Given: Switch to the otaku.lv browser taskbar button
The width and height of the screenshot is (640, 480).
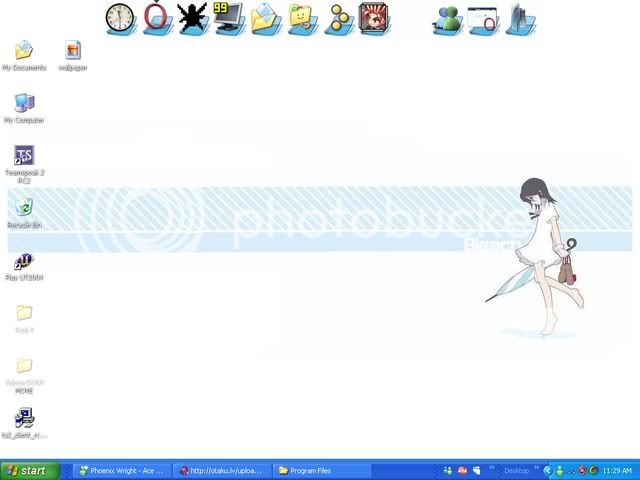Looking at the screenshot, I should tap(220, 470).
